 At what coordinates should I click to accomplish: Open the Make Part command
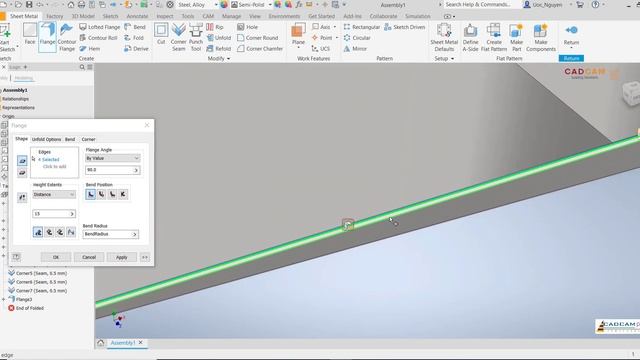click(x=516, y=38)
